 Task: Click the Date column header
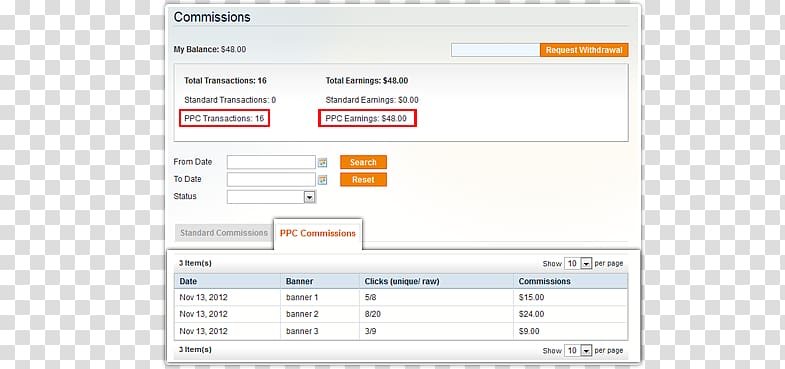[x=227, y=281]
